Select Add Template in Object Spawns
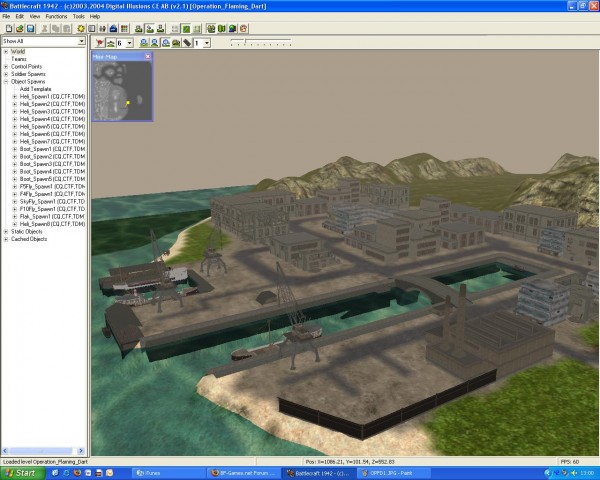 coord(34,89)
